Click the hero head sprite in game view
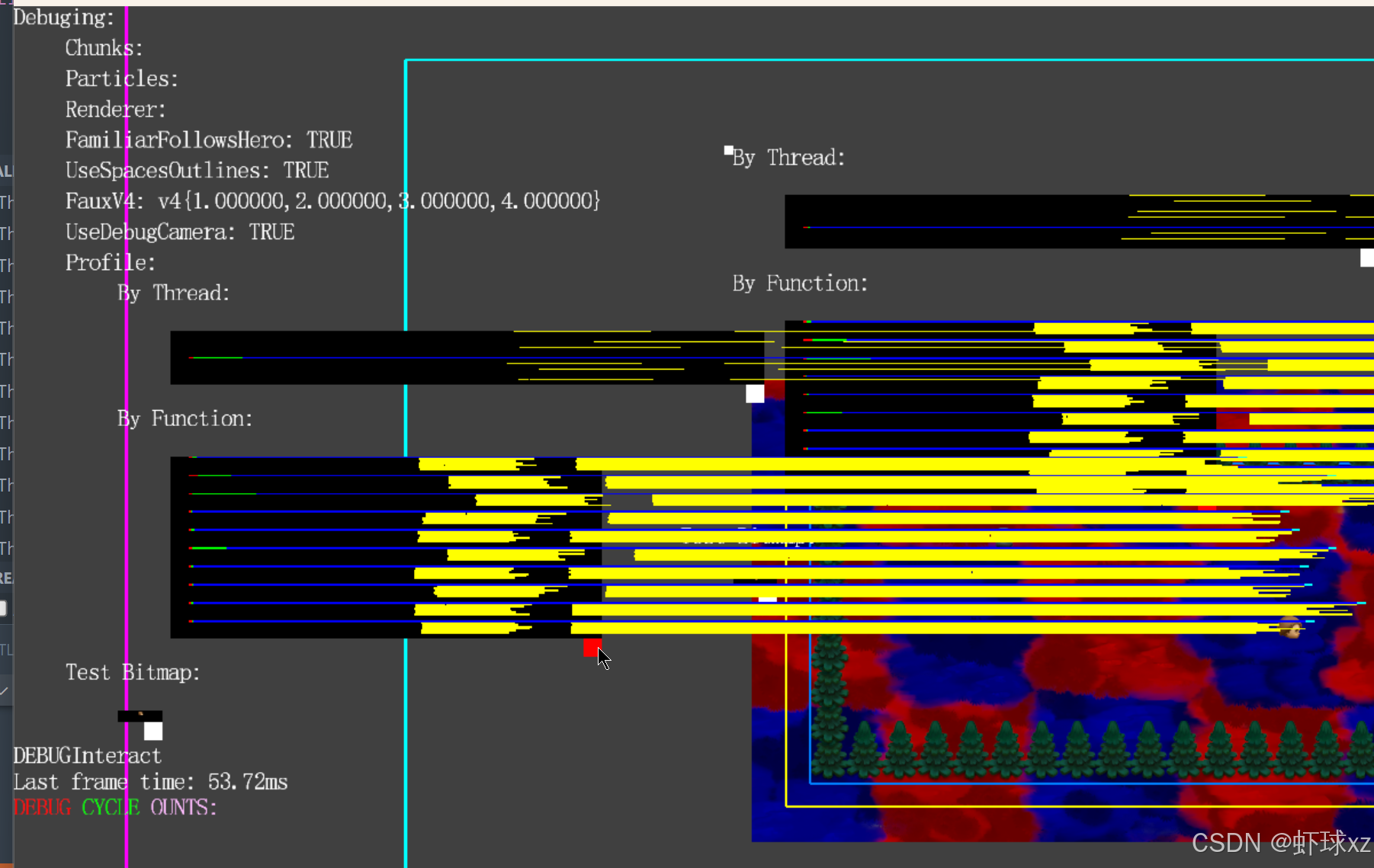This screenshot has width=1374, height=868. click(x=1290, y=629)
